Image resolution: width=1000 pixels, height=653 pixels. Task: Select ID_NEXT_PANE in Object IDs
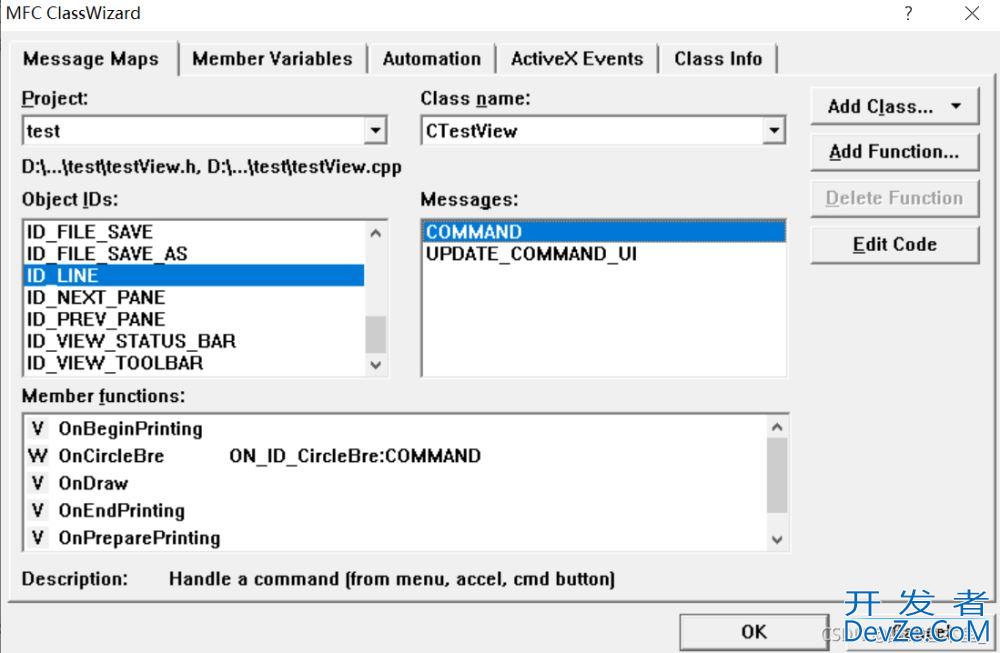(194, 297)
